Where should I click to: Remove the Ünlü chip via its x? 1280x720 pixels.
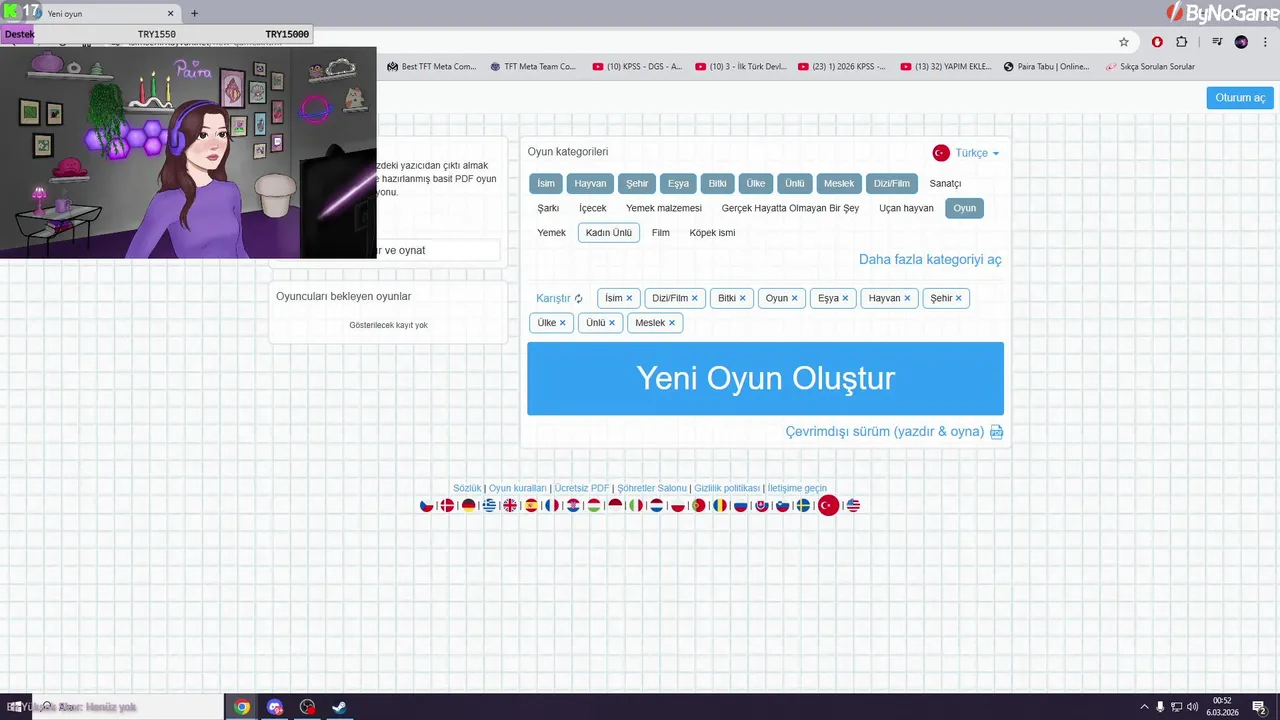(612, 323)
